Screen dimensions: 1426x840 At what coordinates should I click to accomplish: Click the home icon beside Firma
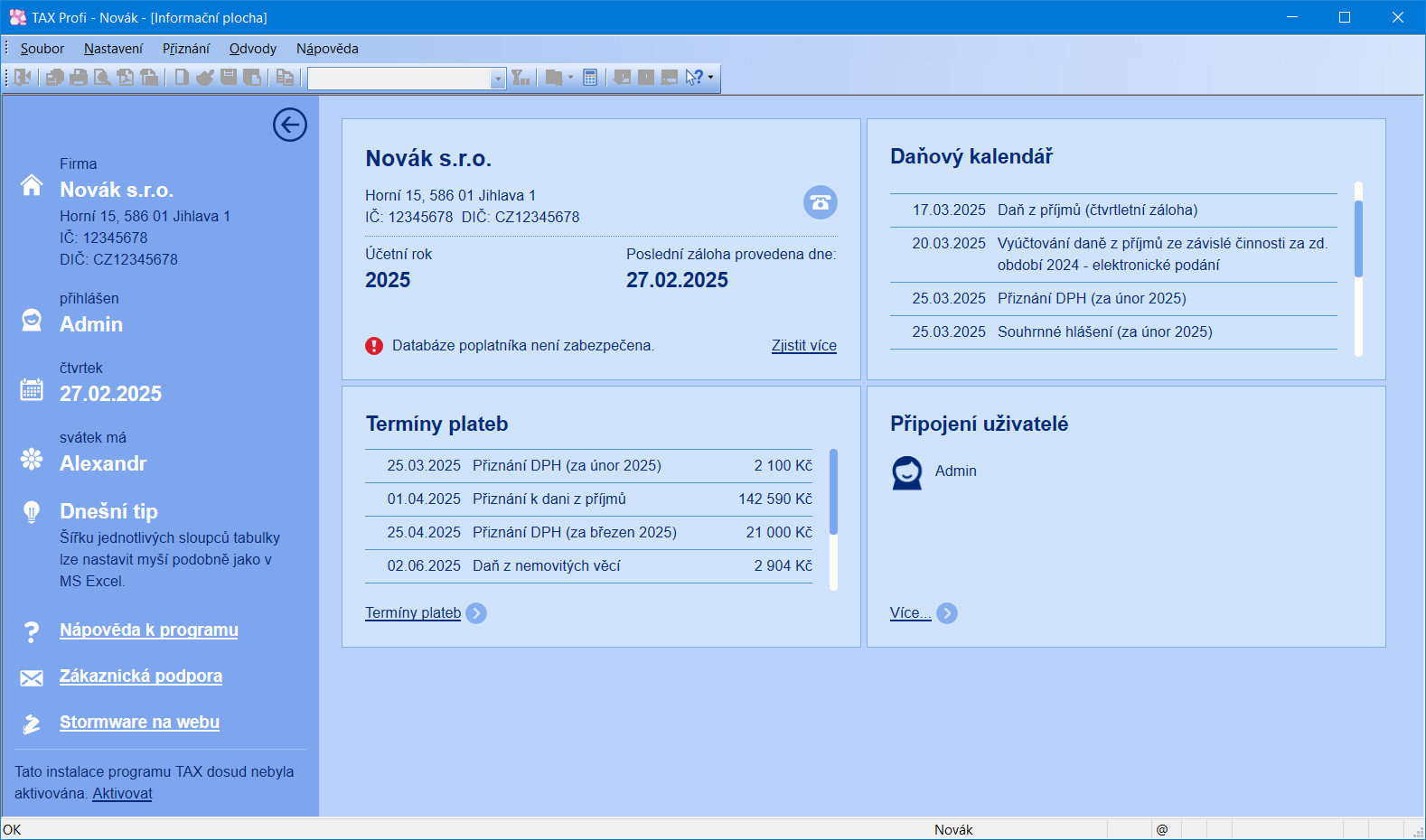point(32,185)
